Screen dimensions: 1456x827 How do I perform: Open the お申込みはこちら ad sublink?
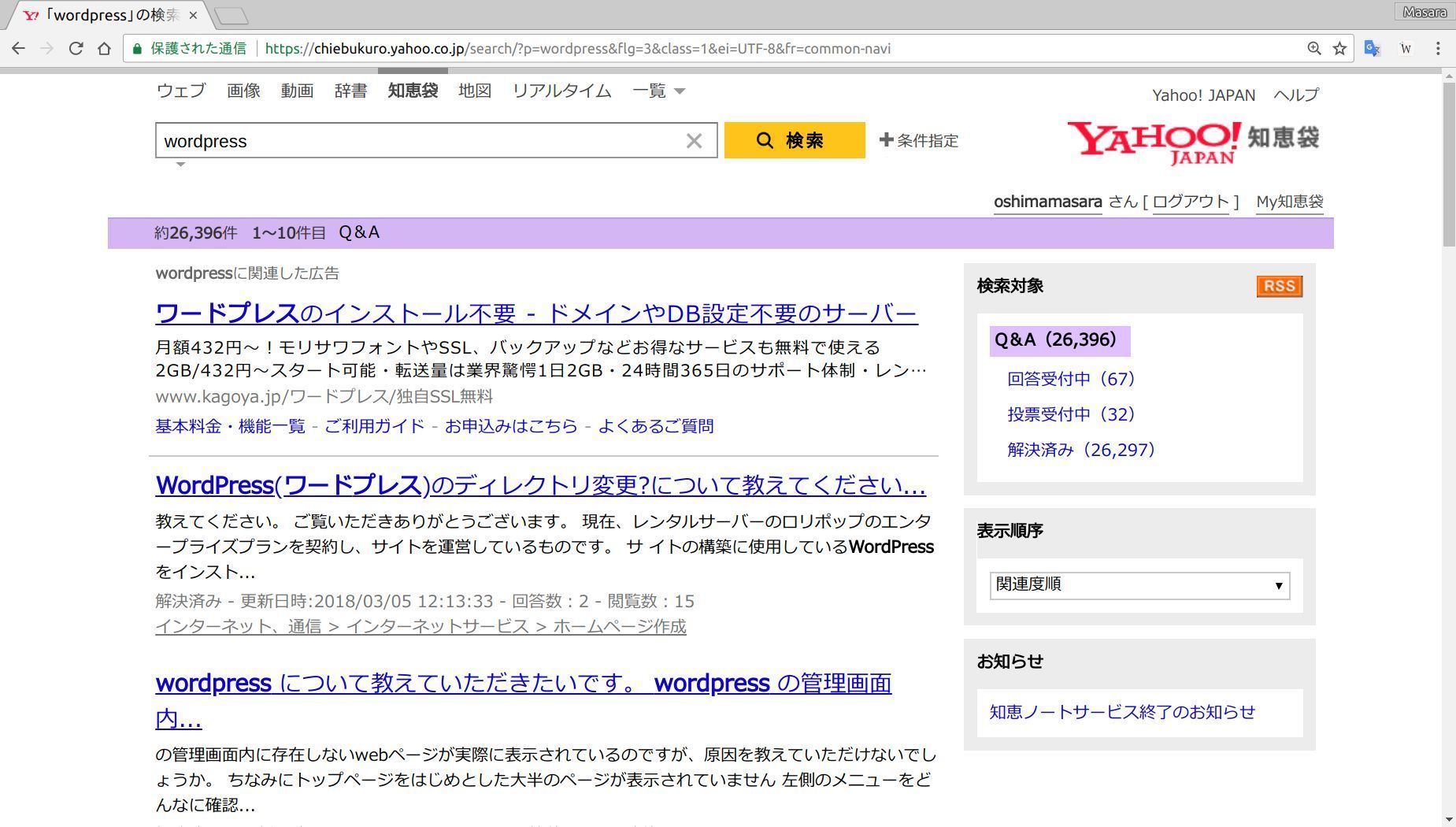(x=511, y=426)
